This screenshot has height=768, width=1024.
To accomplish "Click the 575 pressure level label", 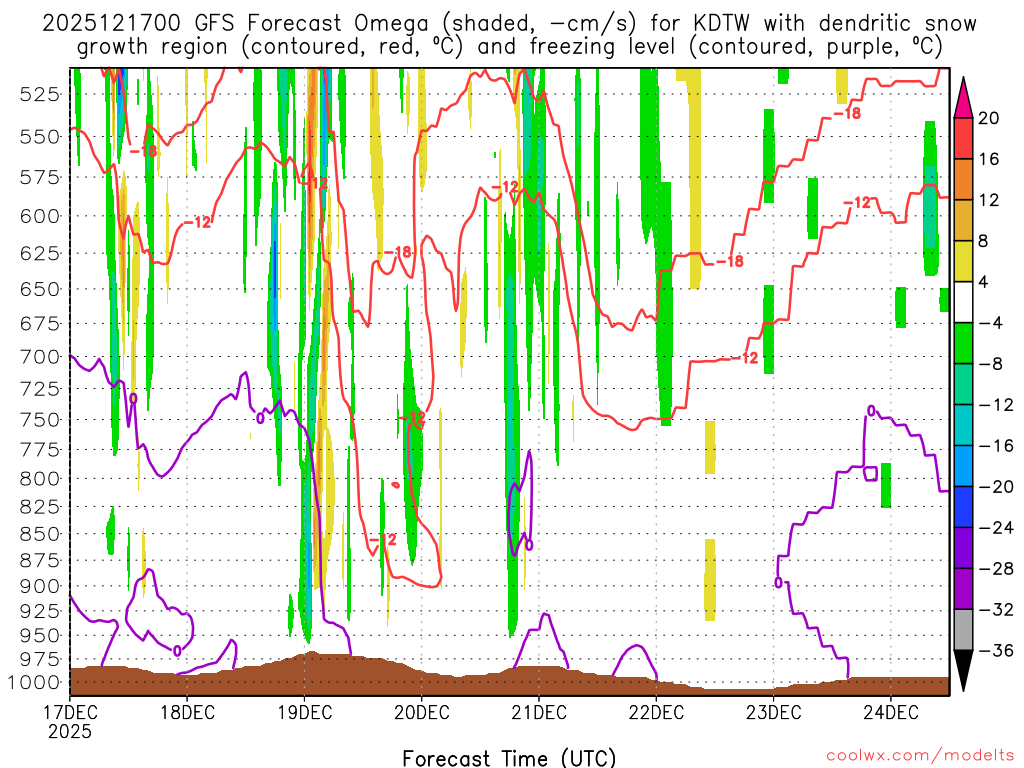I will 39,177.
